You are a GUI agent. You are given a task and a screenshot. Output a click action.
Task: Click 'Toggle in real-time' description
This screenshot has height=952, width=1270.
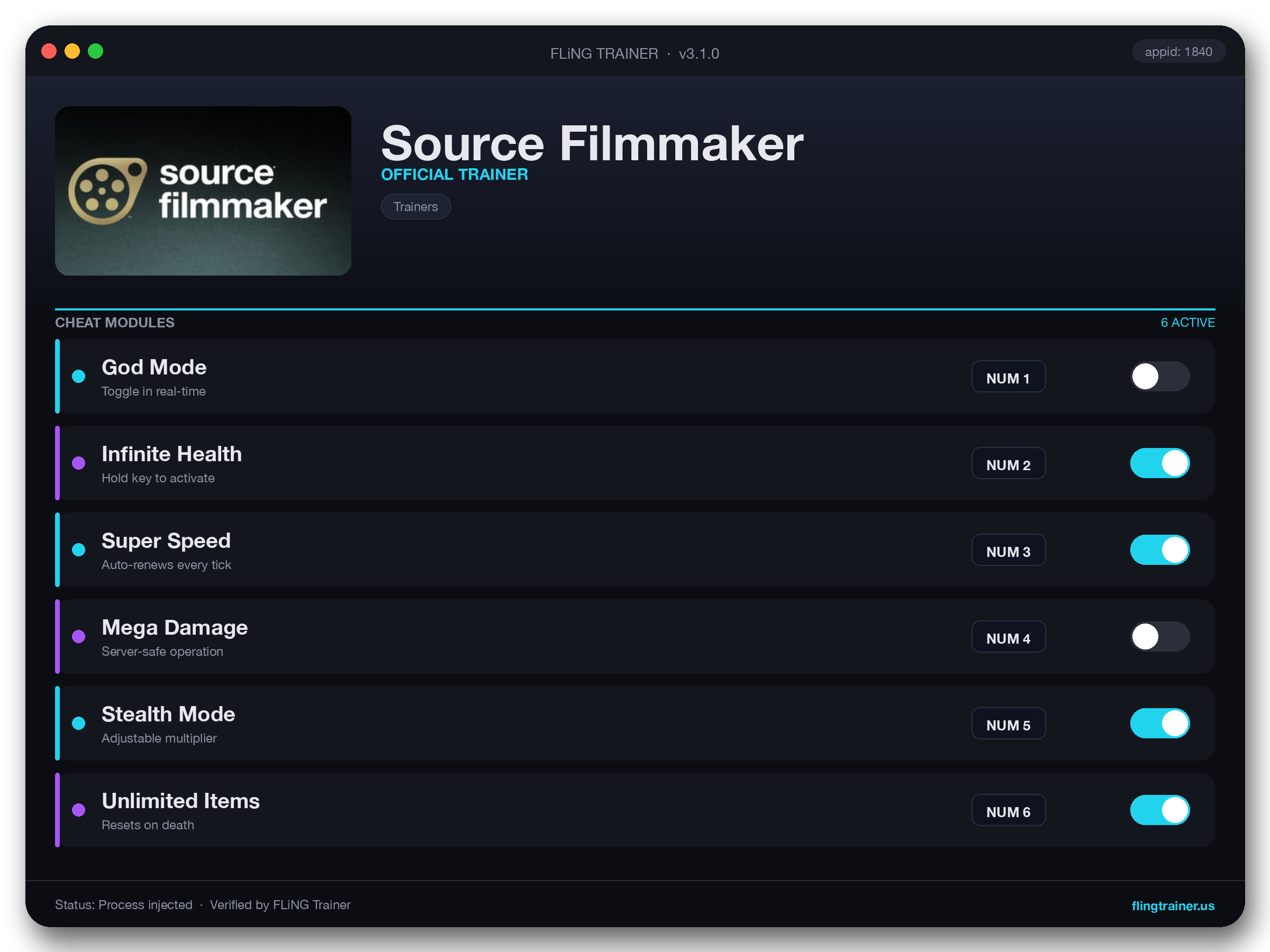coord(153,391)
